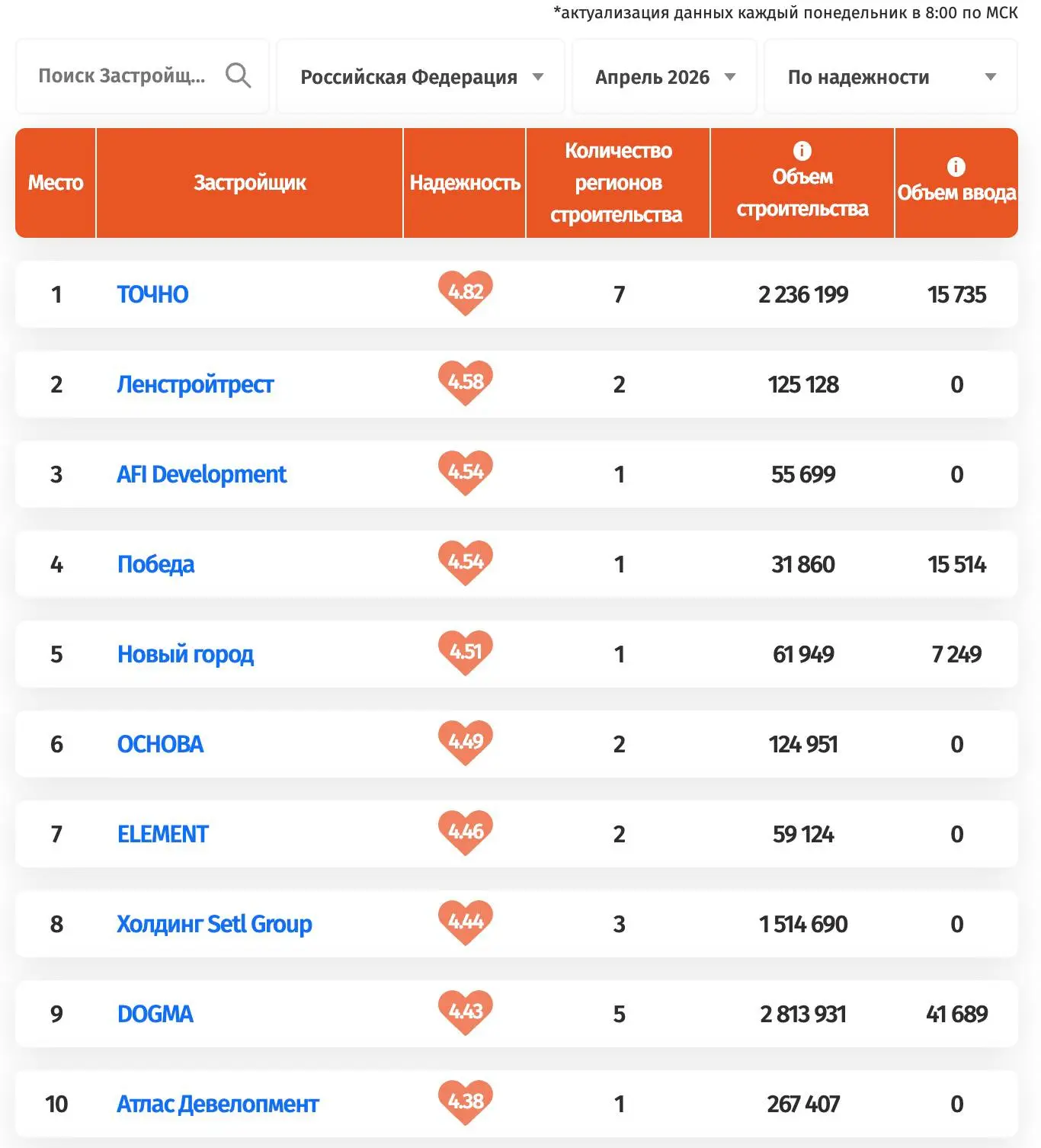Image resolution: width=1041 pixels, height=1148 pixels.
Task: Open the ТОЧНО developer link
Action: [x=152, y=294]
